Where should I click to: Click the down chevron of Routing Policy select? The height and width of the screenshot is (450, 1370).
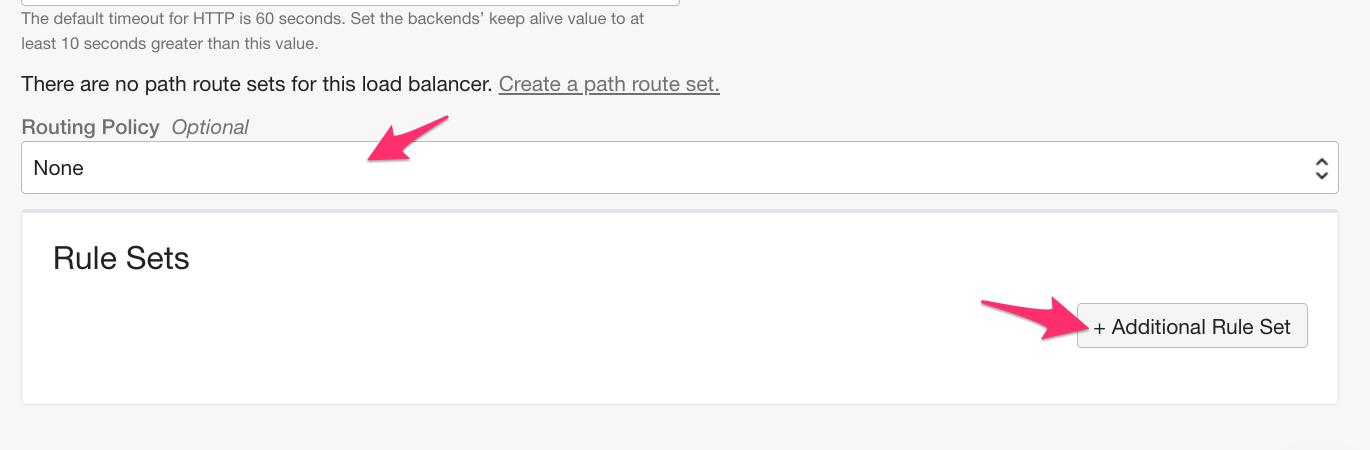(x=1321, y=176)
